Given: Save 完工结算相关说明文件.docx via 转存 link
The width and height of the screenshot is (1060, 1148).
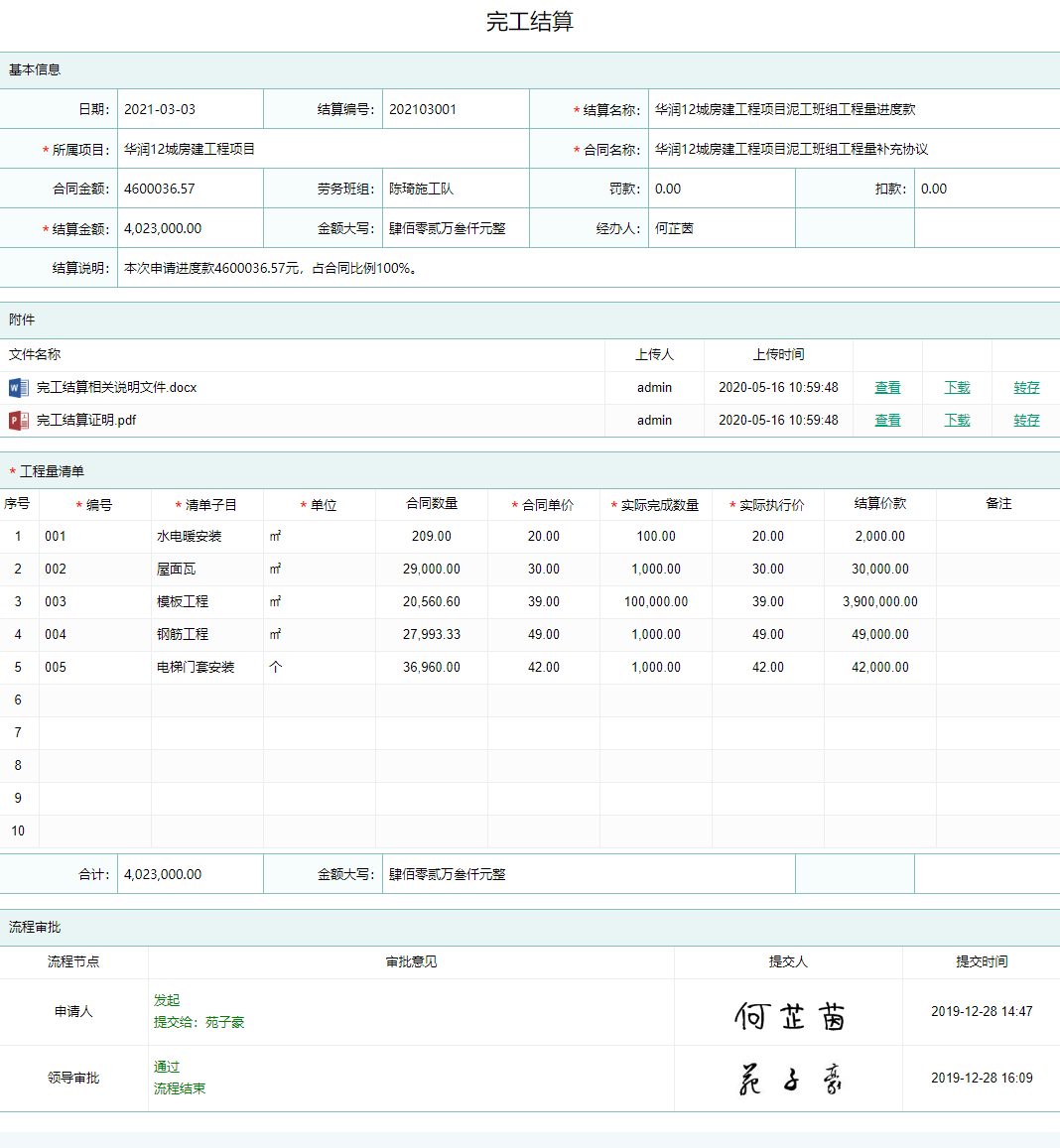Looking at the screenshot, I should [x=1026, y=387].
